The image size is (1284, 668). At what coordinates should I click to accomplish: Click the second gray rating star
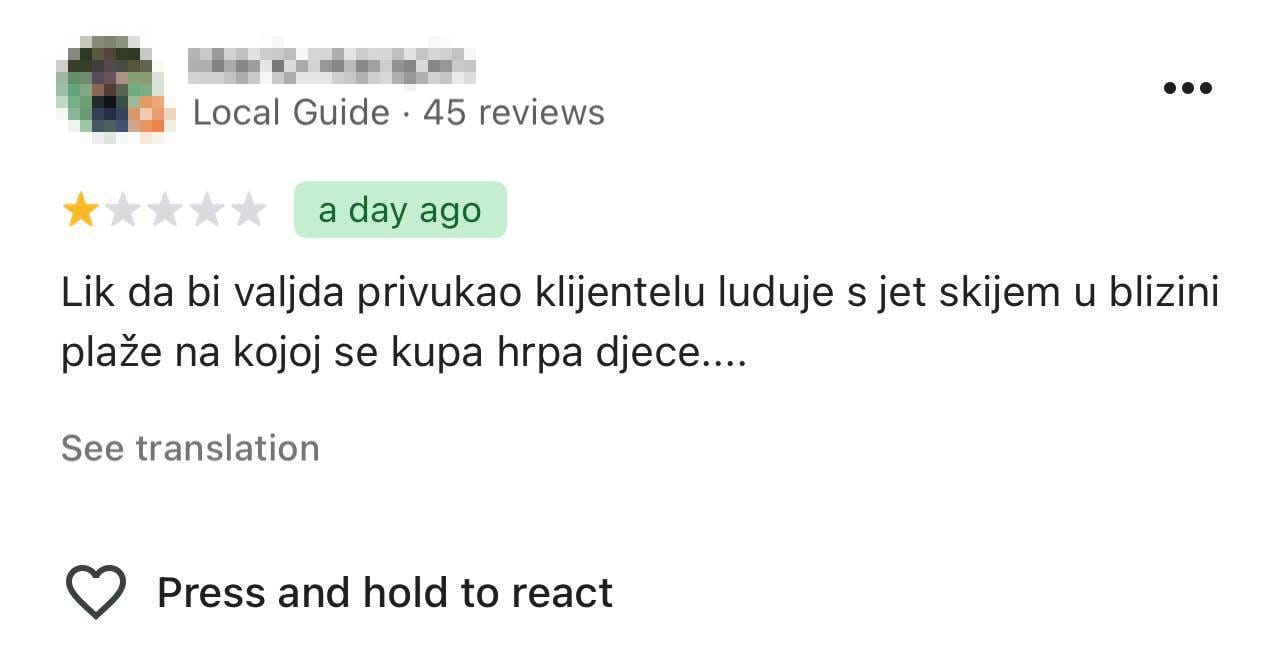pyautogui.click(x=122, y=210)
